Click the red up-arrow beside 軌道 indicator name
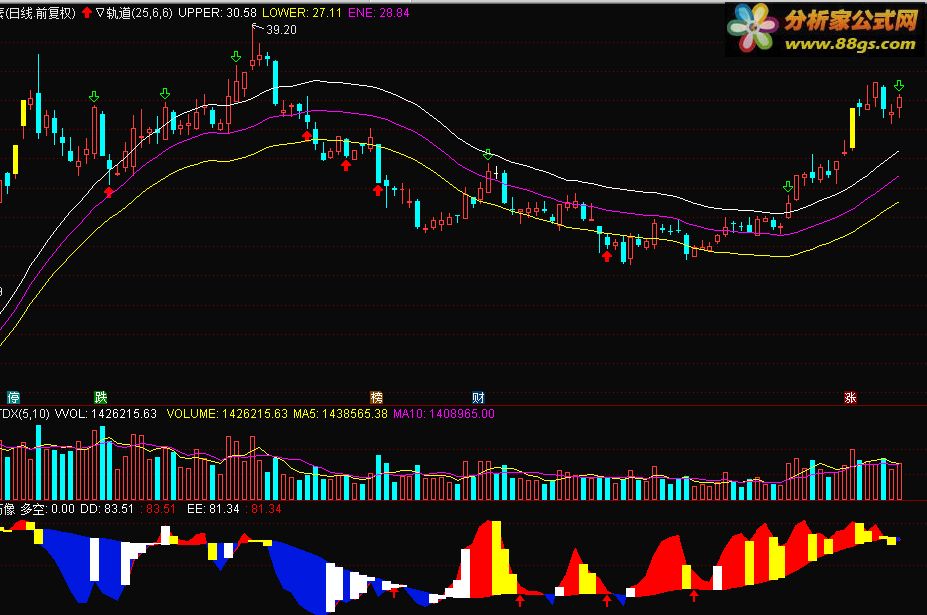This screenshot has width=927, height=615. (x=87, y=12)
